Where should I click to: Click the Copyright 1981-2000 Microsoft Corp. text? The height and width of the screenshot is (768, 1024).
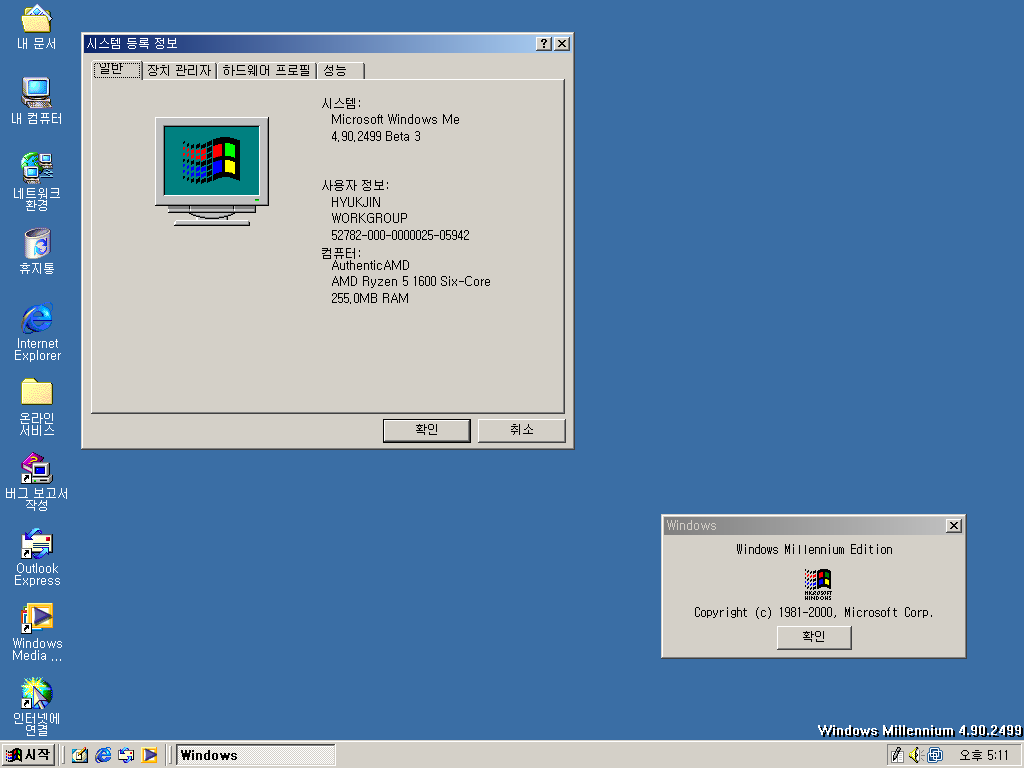814,613
